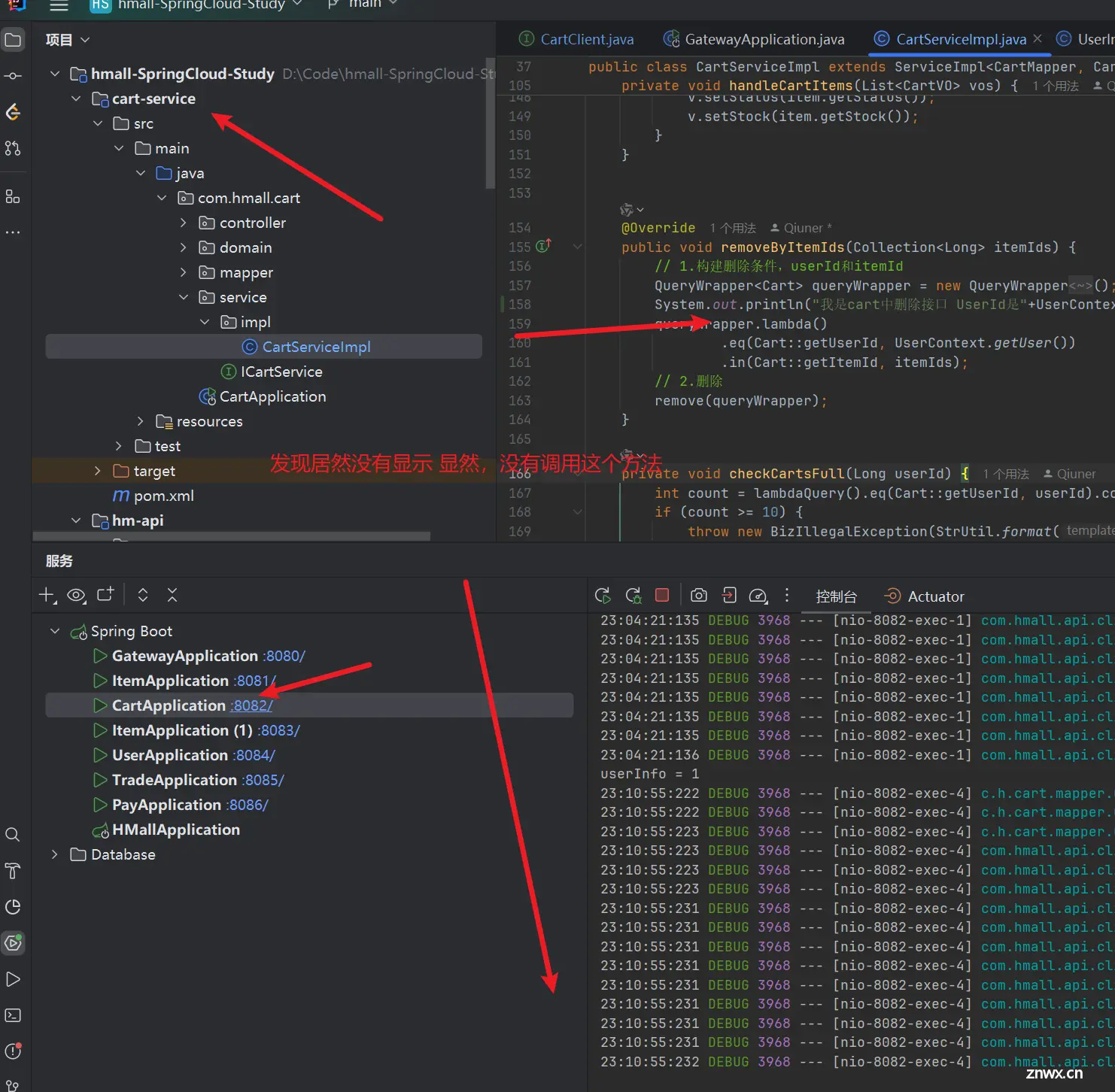The height and width of the screenshot is (1092, 1115).
Task: Click the usages hint beside checkCartsFull
Action: click(1006, 474)
